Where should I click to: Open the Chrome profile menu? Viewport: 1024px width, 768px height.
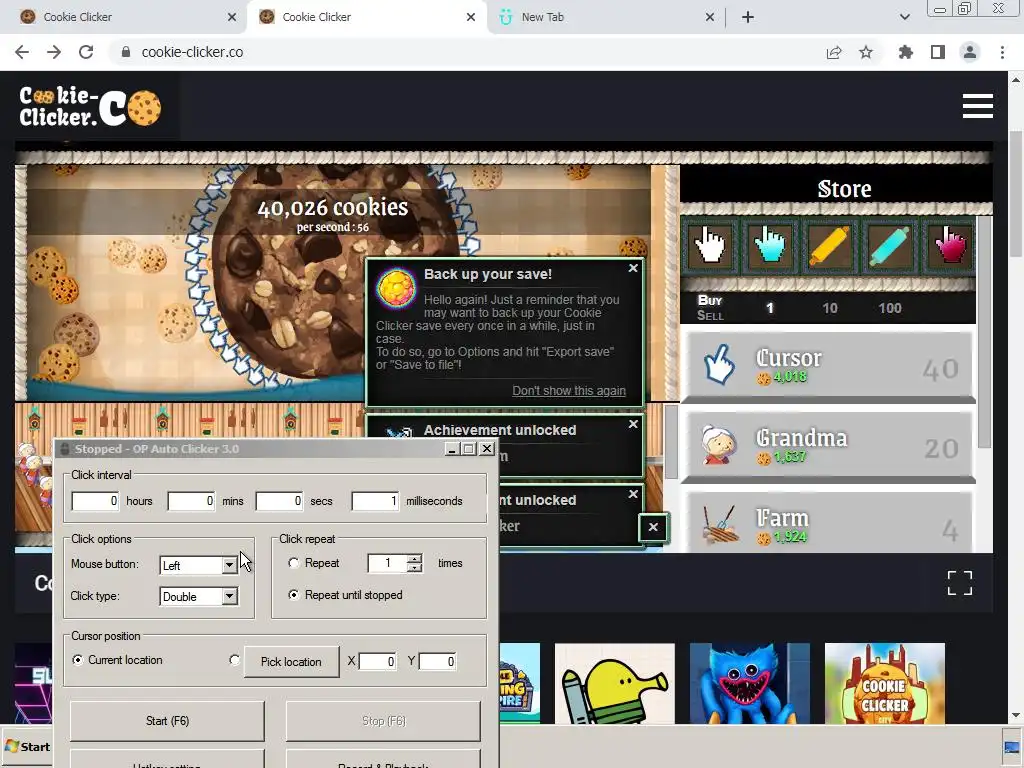(970, 52)
